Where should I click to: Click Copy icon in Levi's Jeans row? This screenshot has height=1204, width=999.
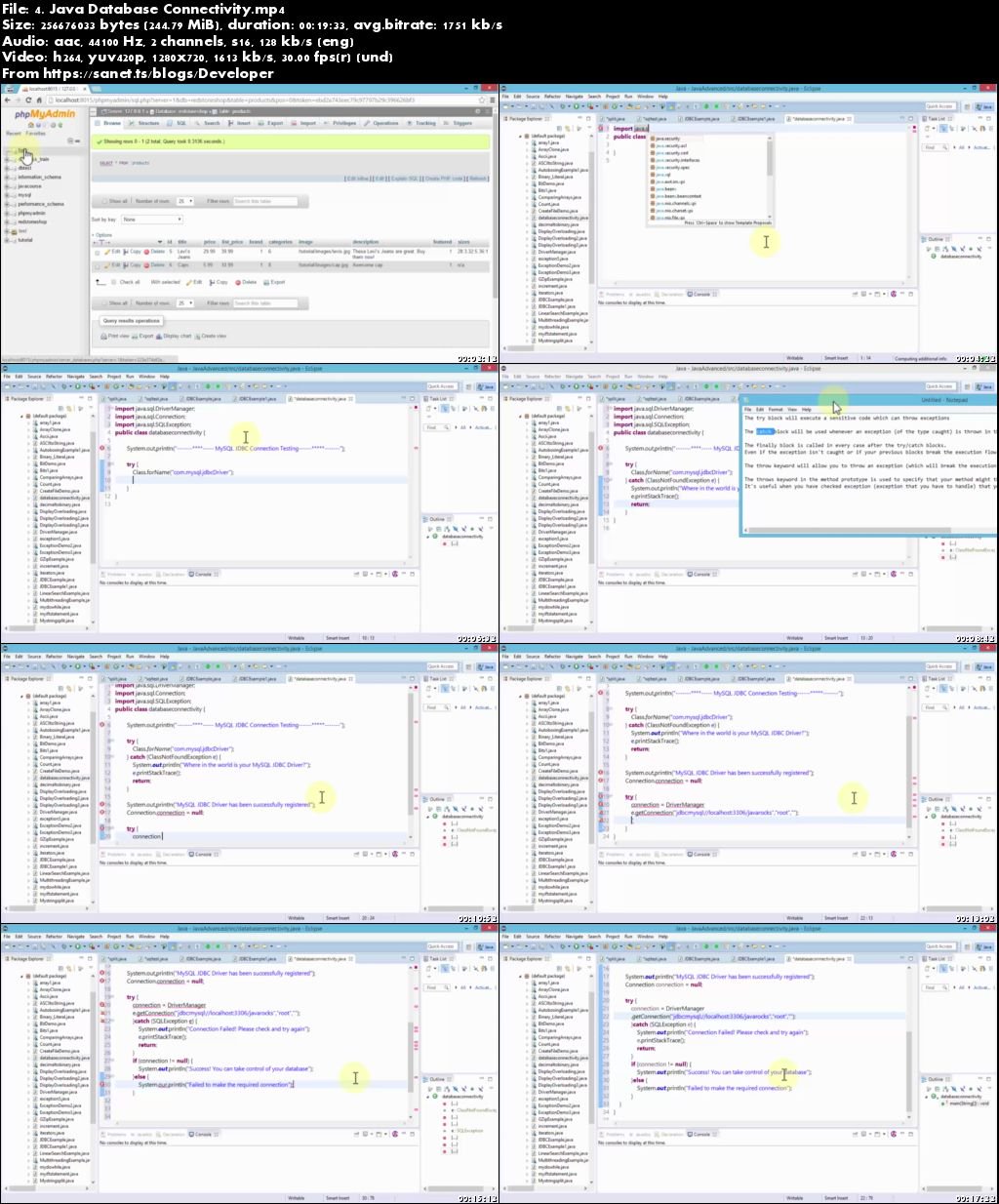[x=126, y=252]
